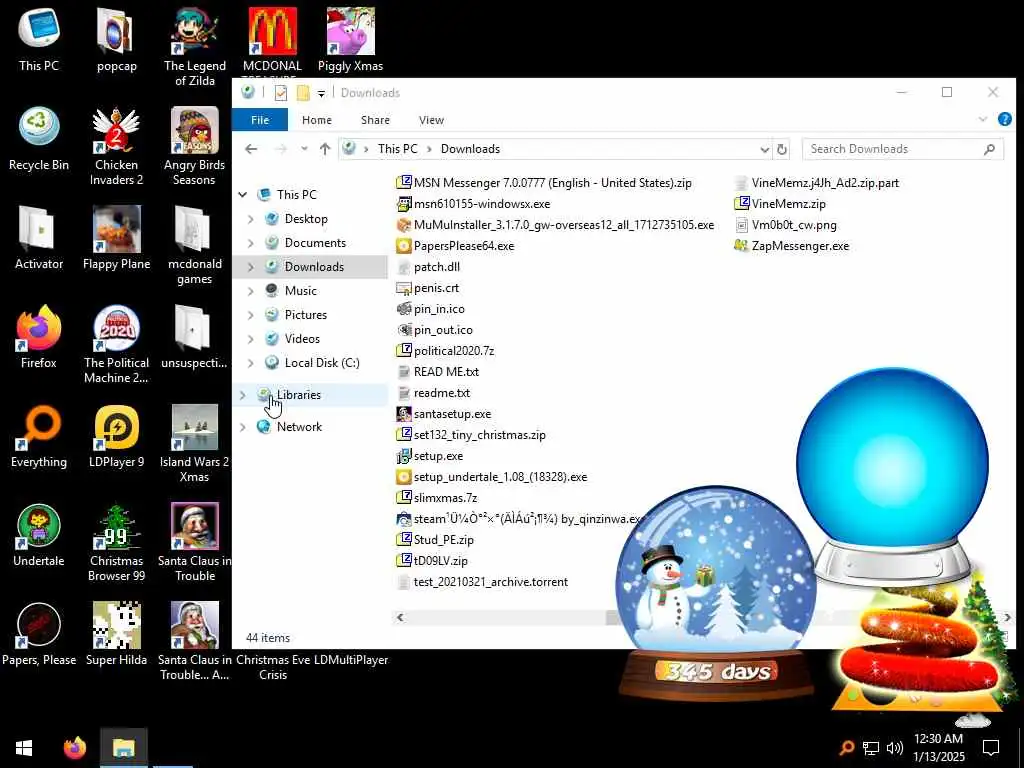Screen dimensions: 1024x768
Task: Click the File Explorer taskbar button
Action: (123, 747)
